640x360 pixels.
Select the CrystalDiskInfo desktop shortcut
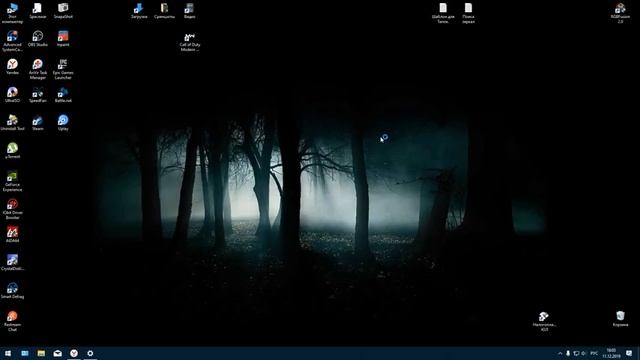click(x=12, y=262)
